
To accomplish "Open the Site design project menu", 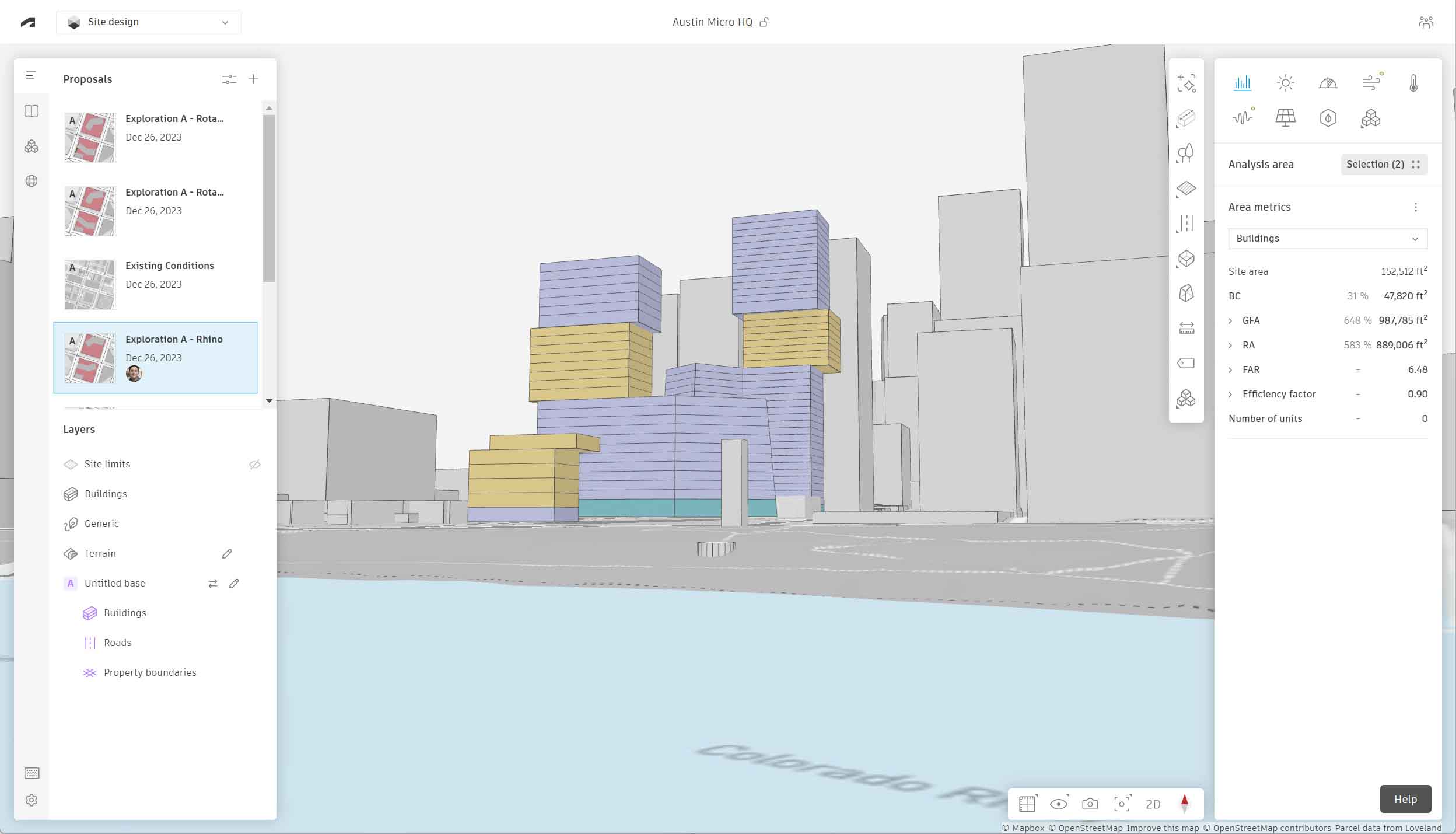I will (x=149, y=22).
